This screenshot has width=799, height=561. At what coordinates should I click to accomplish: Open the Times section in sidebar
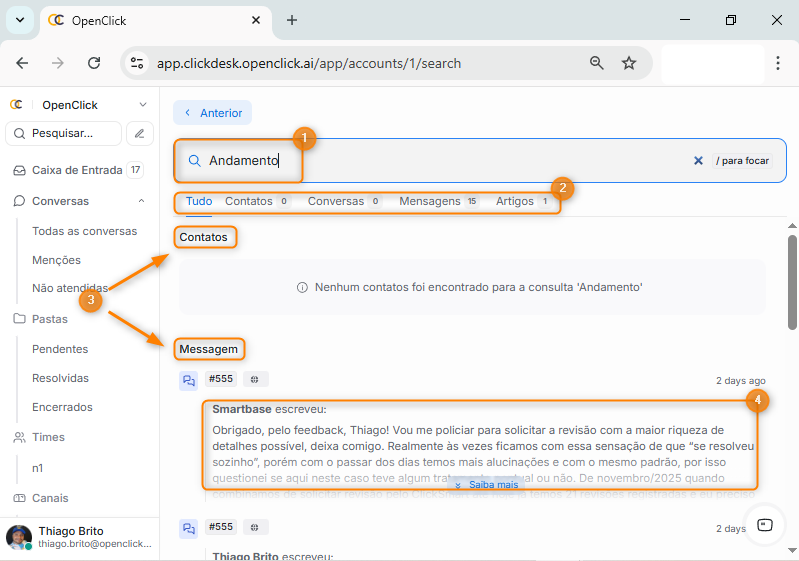pyautogui.click(x=48, y=437)
